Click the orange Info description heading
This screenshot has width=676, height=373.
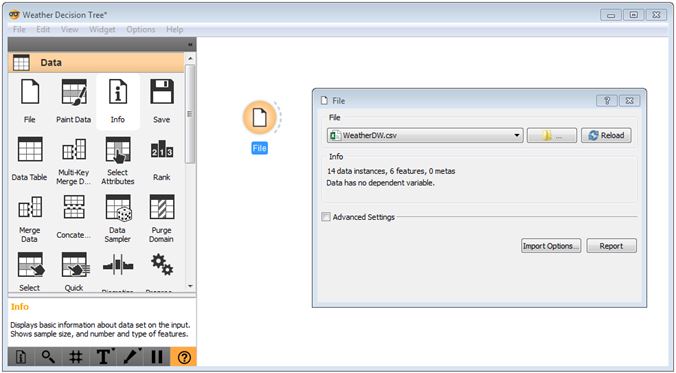(20, 307)
